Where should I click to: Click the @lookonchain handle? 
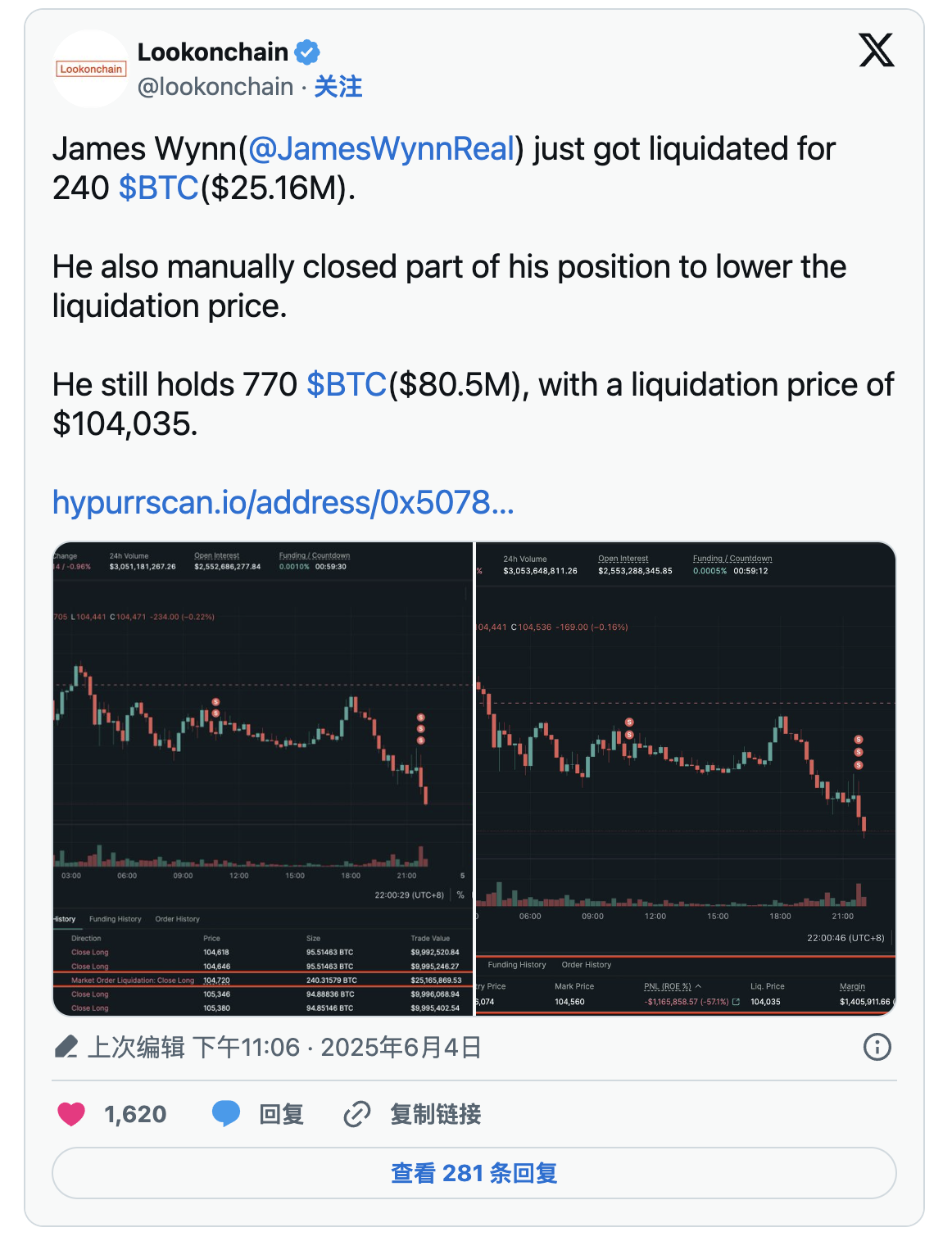(x=215, y=87)
